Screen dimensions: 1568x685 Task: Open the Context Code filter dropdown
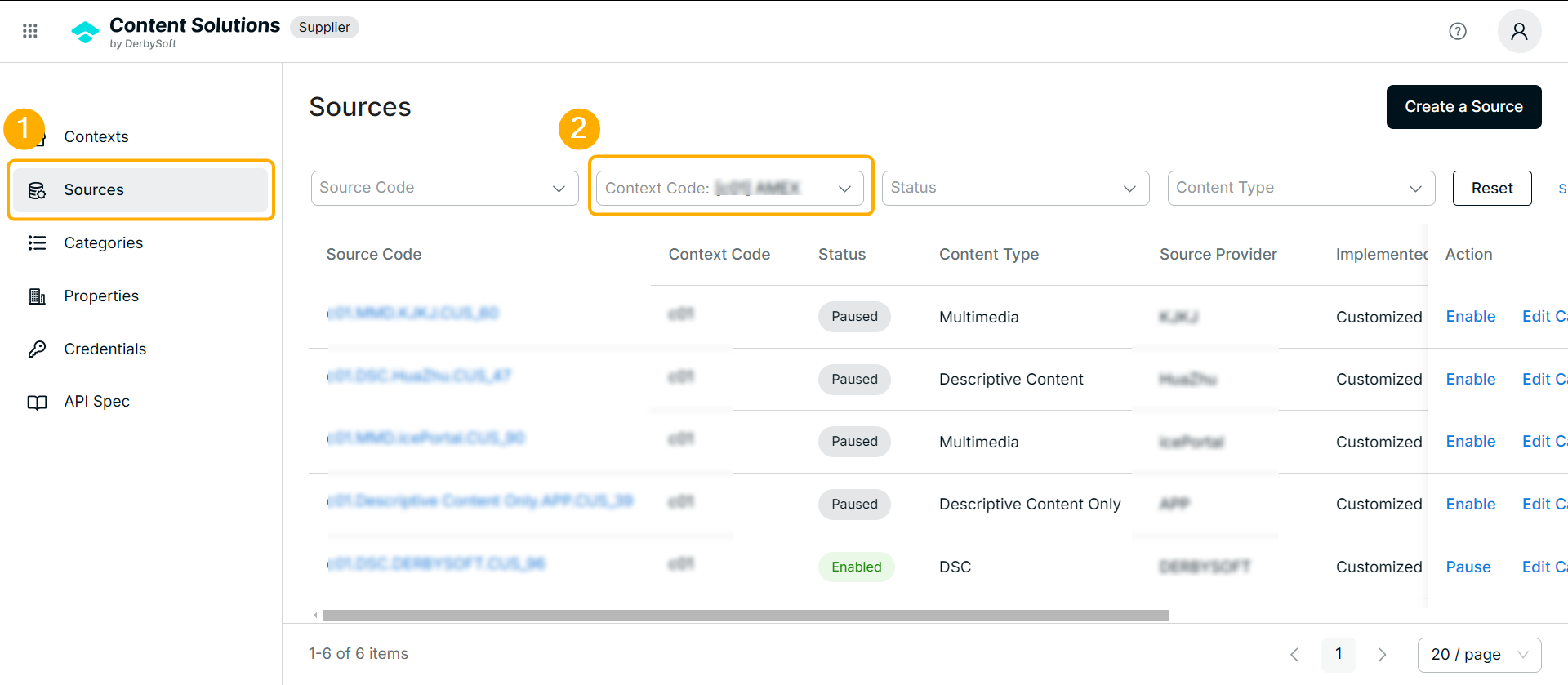tap(730, 188)
